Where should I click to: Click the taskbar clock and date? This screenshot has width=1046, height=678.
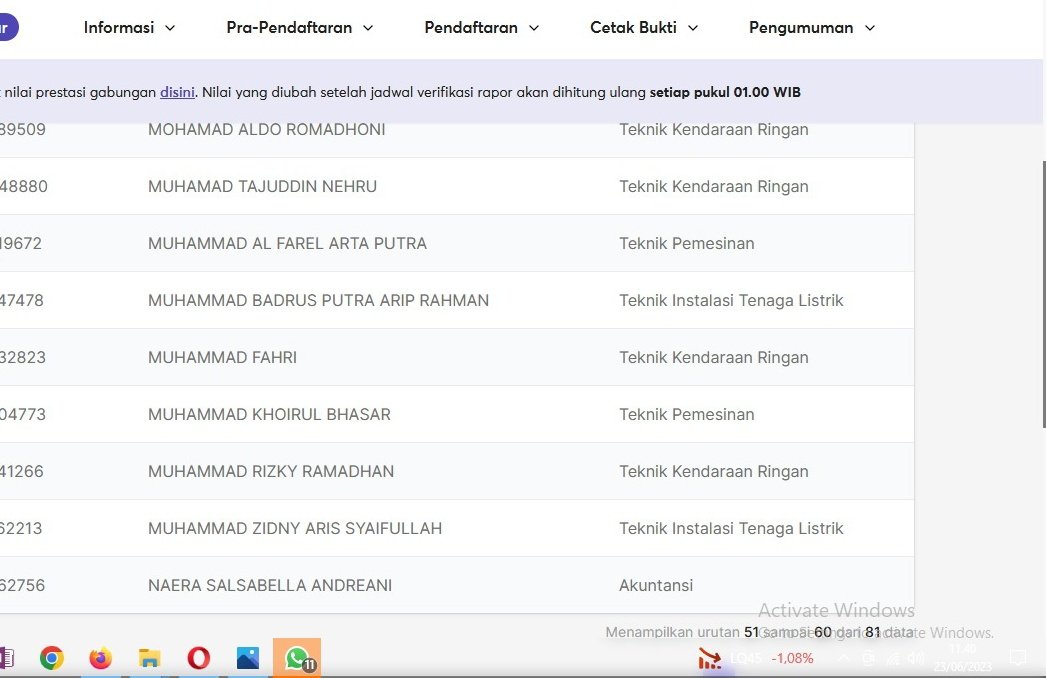963,658
